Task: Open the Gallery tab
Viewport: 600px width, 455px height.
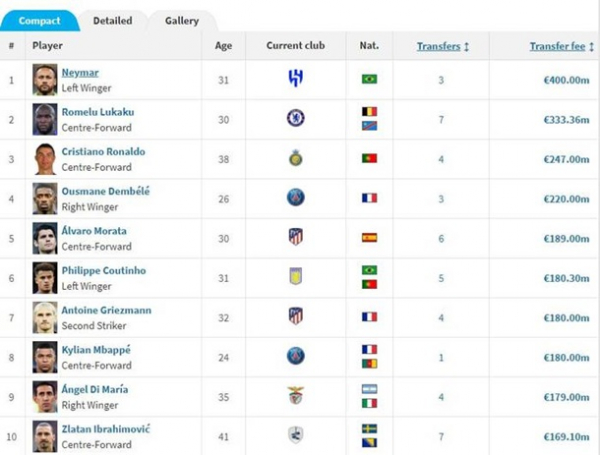Action: point(181,20)
